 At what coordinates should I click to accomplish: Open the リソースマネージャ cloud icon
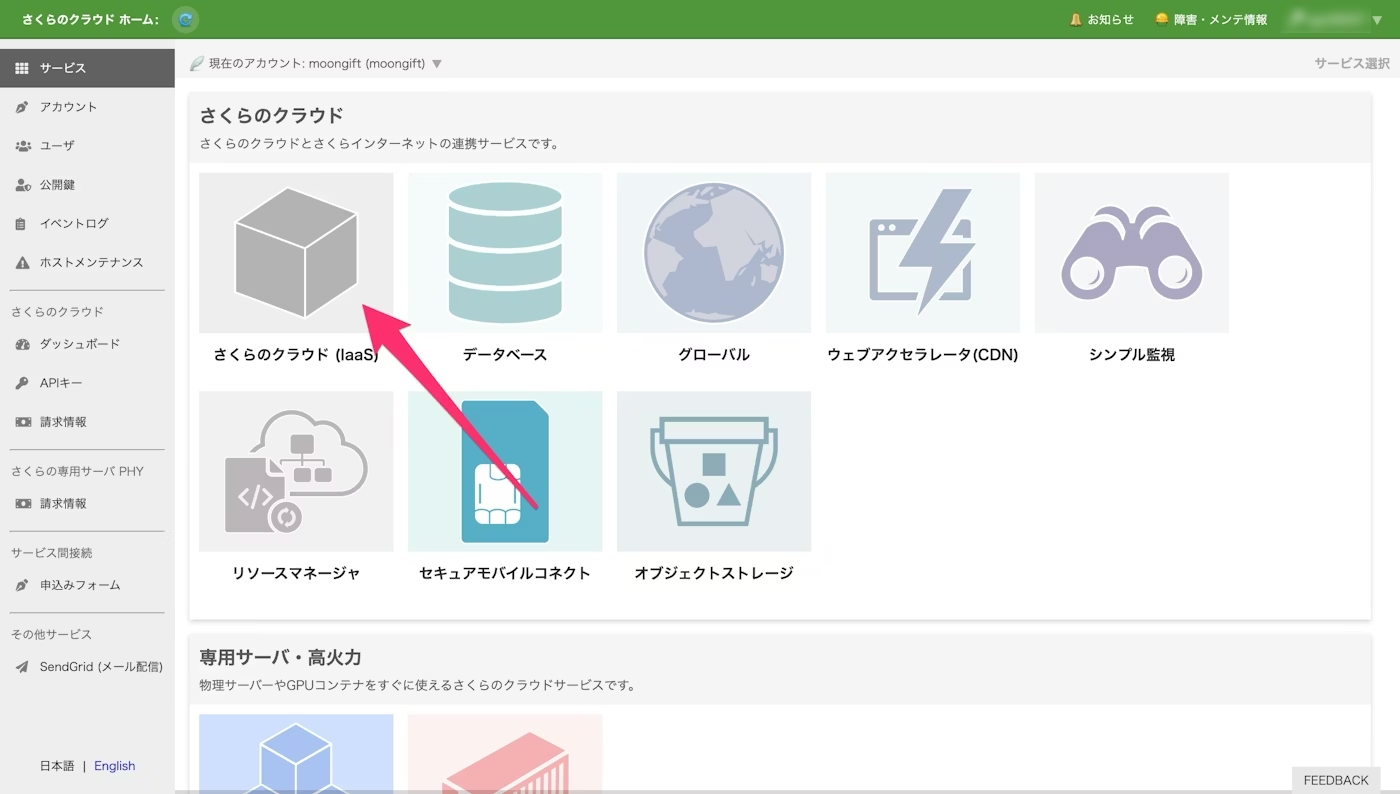(x=296, y=471)
